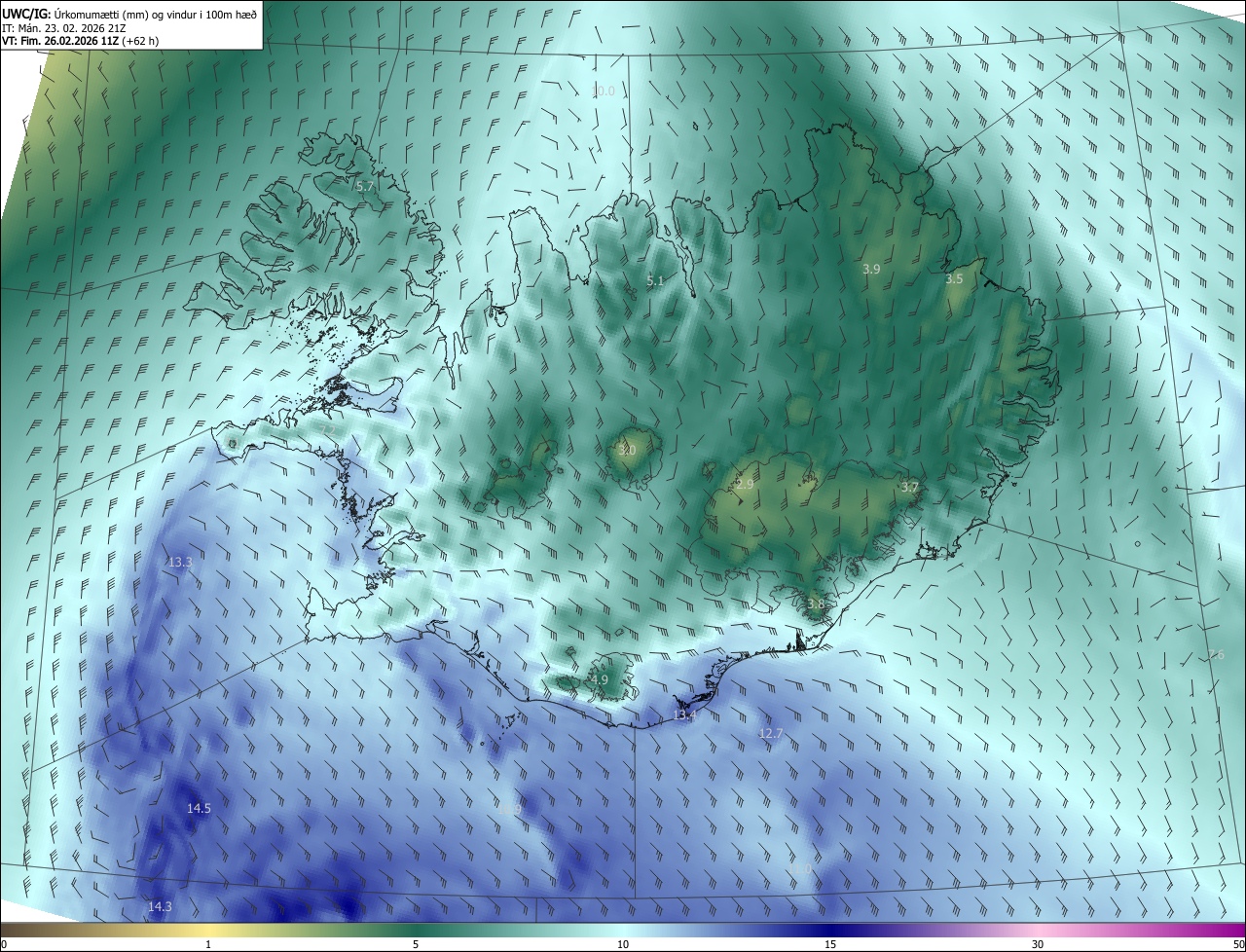This screenshot has width=1246, height=952.
Task: Click the 3.7 value label in southeast Iceland
Action: coord(909,488)
